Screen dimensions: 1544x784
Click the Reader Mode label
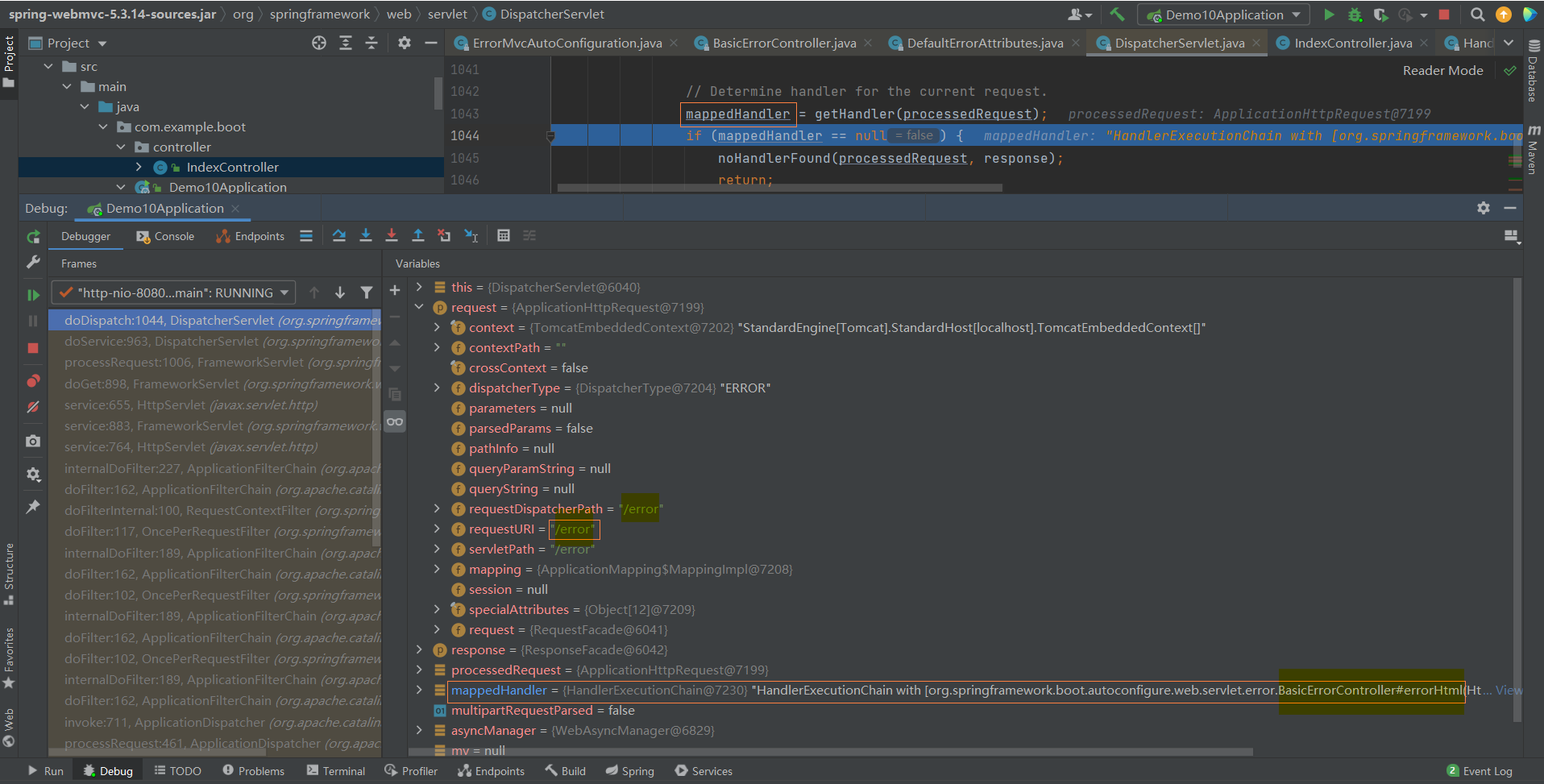coord(1442,70)
